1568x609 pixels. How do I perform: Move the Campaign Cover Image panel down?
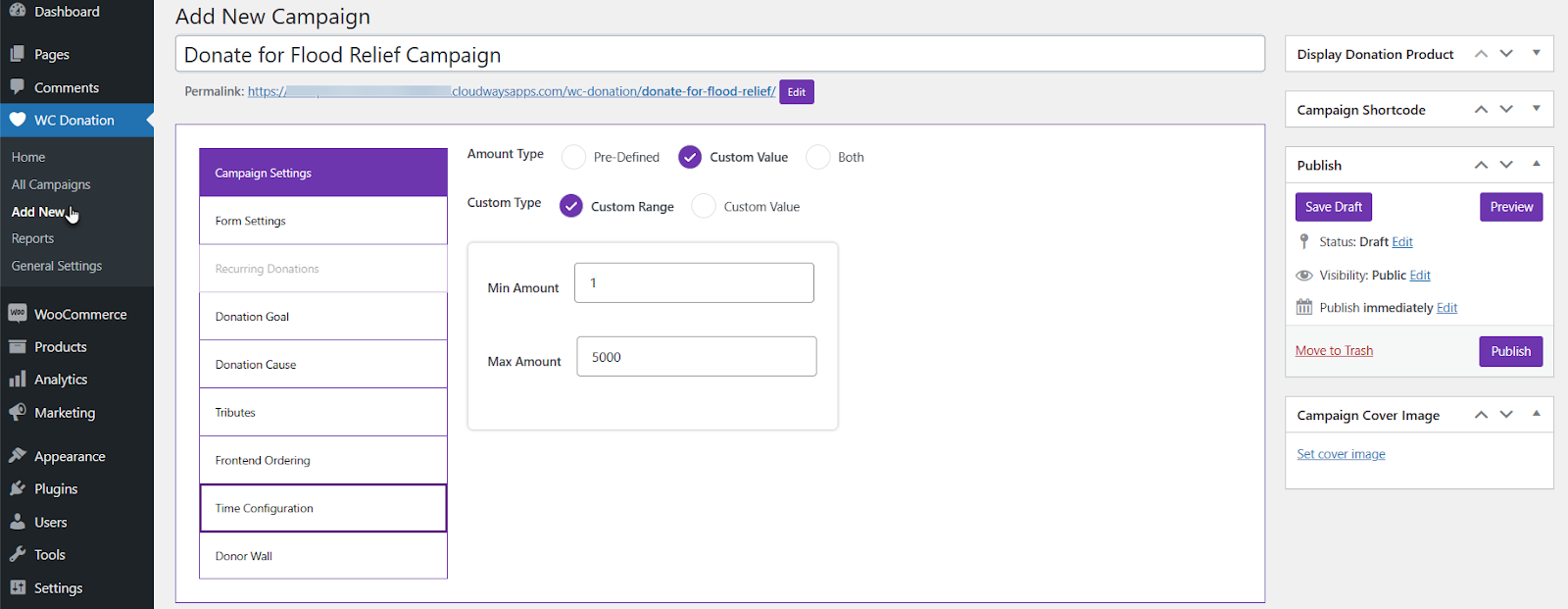tap(1506, 415)
